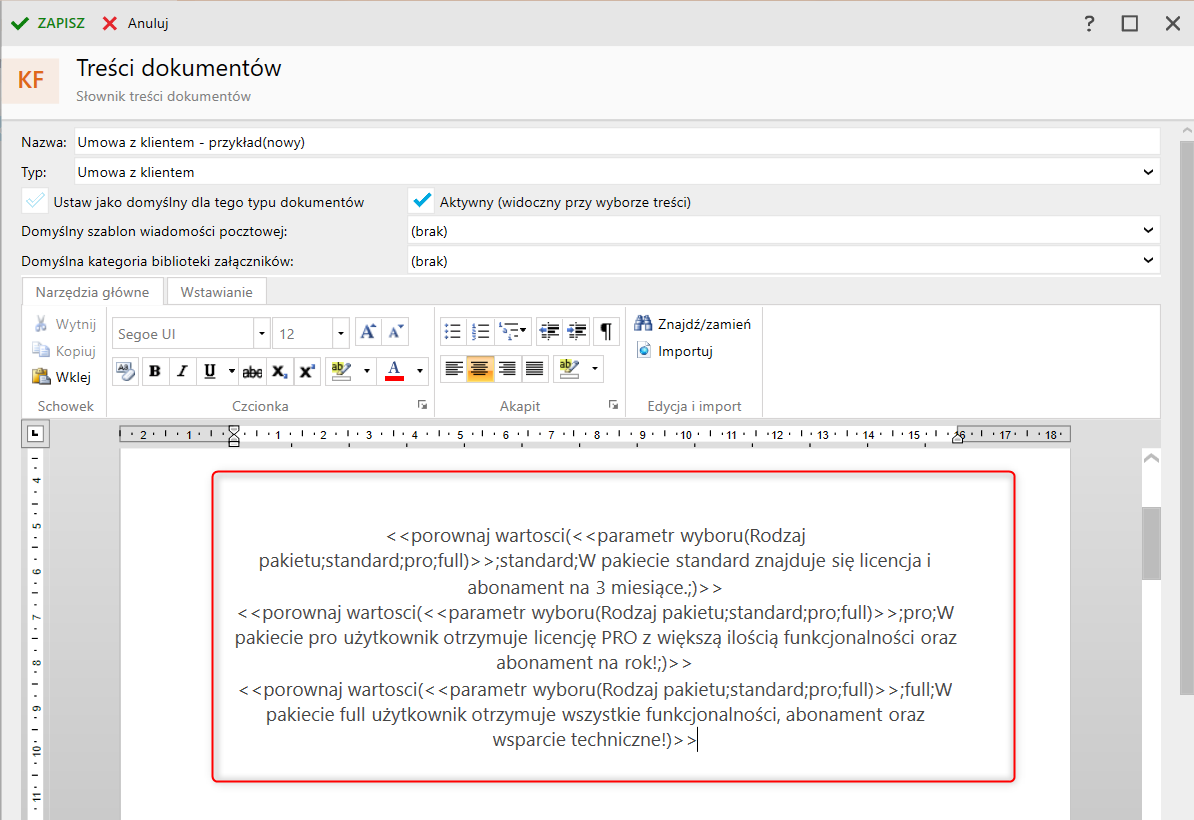Viewport: 1194px width, 820px height.
Task: Open font name Segoe UI dropdown
Action: pos(261,333)
